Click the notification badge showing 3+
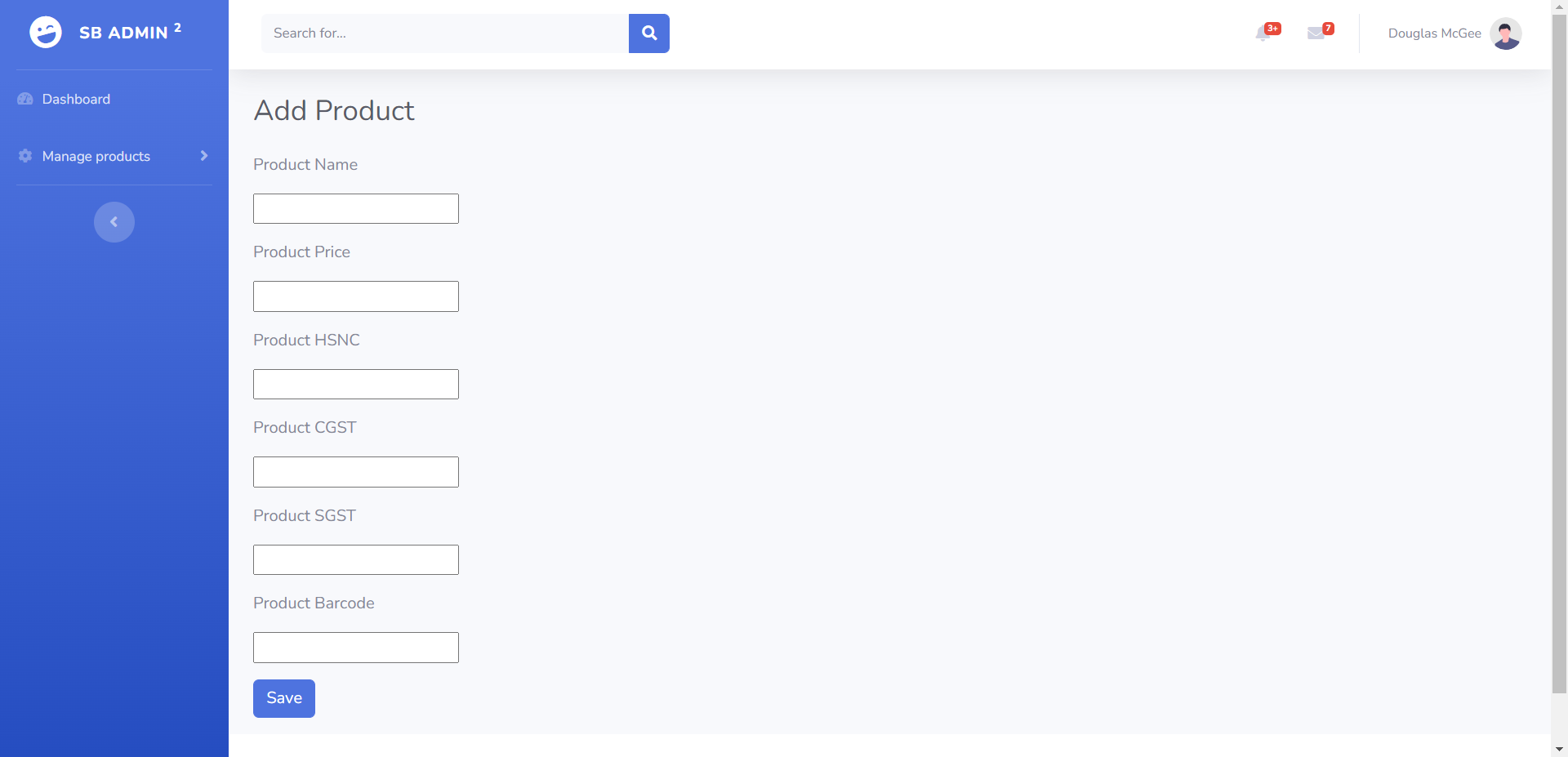 point(1272,27)
